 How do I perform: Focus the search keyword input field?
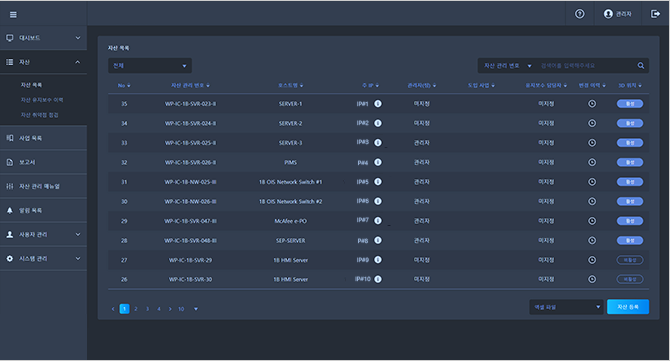[585, 66]
